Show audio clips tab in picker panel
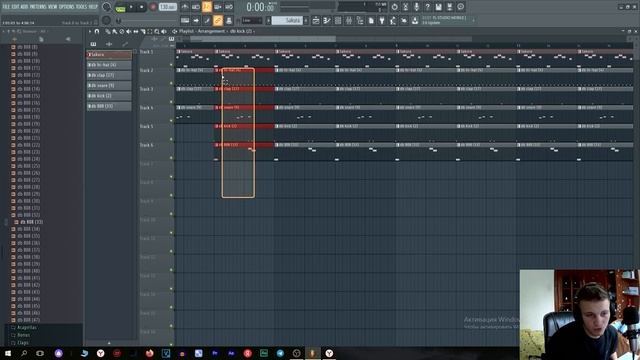 click(109, 44)
